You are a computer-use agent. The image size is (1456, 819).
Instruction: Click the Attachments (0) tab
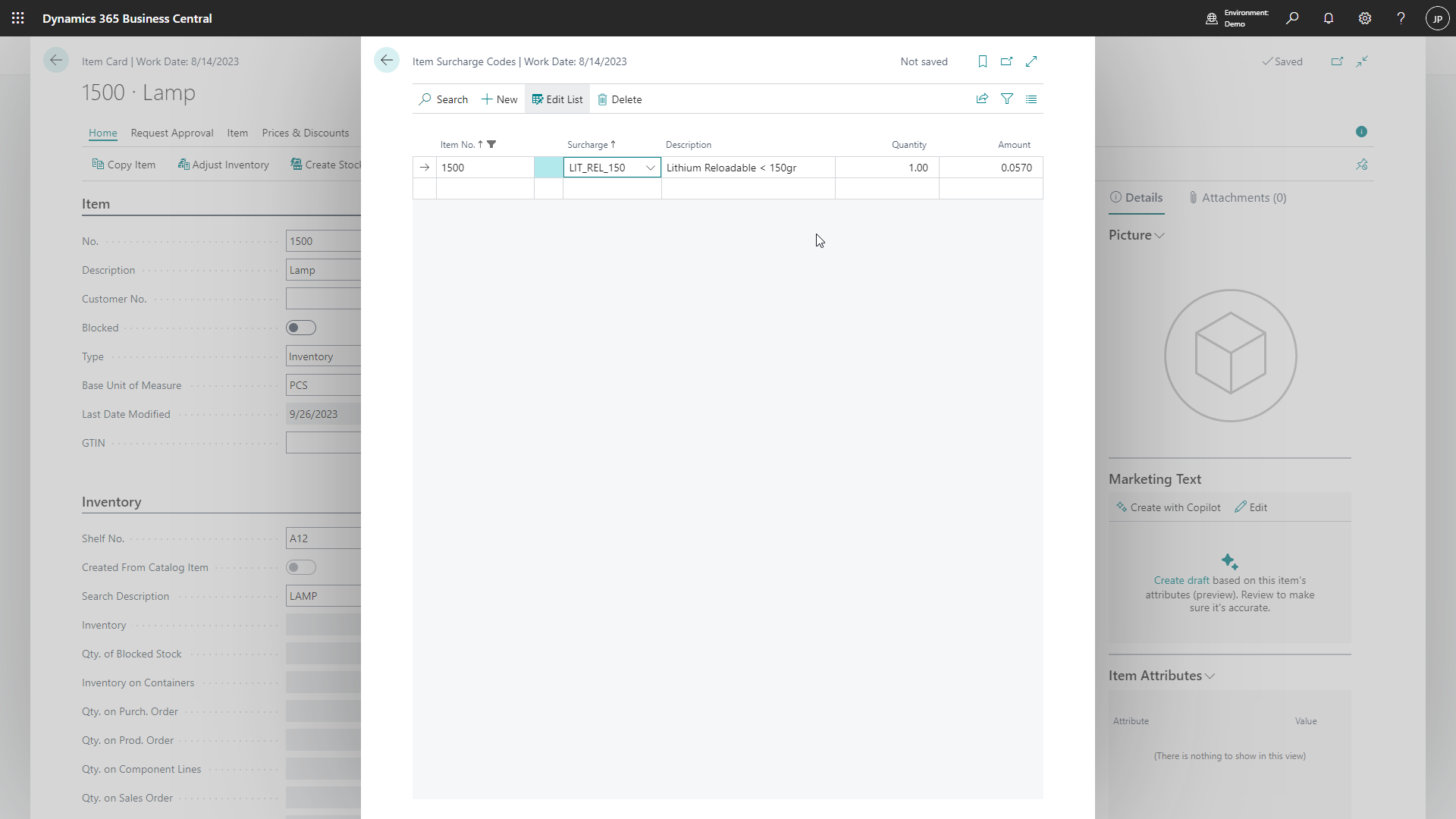click(x=1244, y=197)
